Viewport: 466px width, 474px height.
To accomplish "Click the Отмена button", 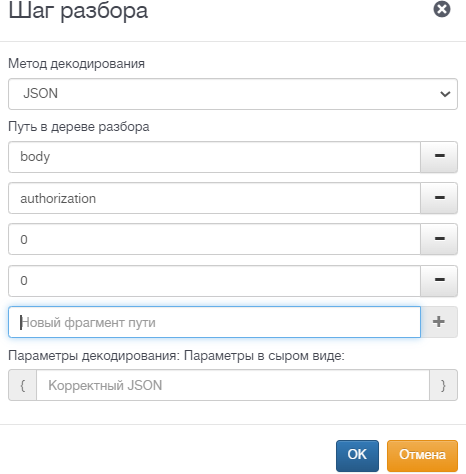I will [422, 456].
